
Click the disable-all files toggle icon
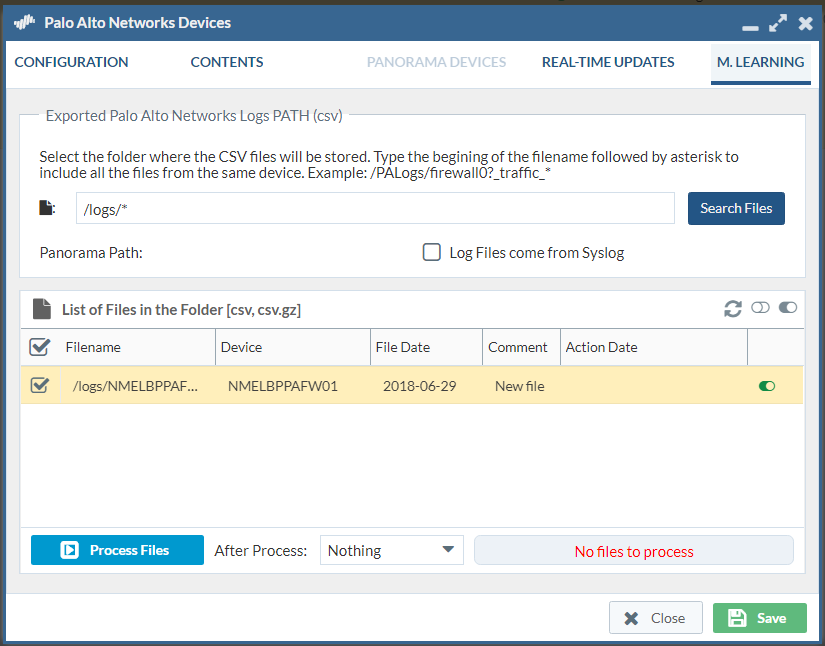click(x=760, y=308)
